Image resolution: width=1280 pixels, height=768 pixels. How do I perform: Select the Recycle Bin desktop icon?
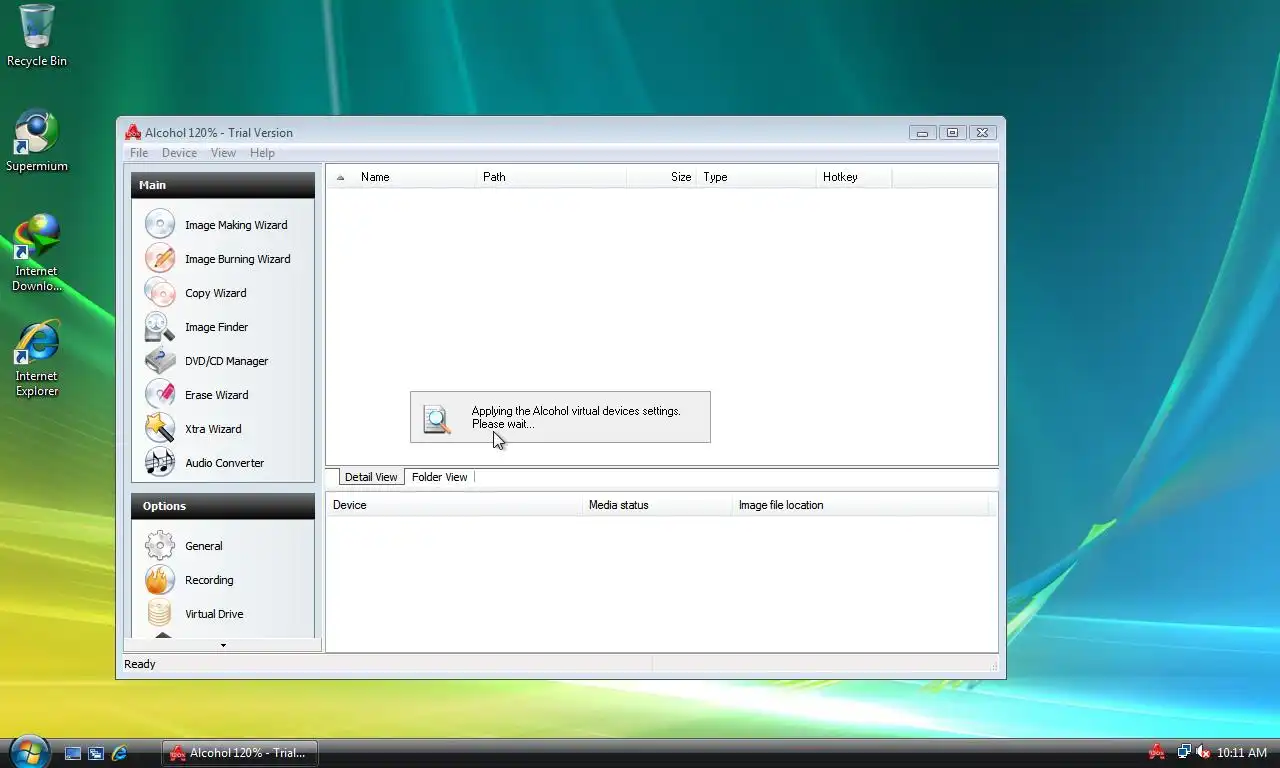coord(37,36)
